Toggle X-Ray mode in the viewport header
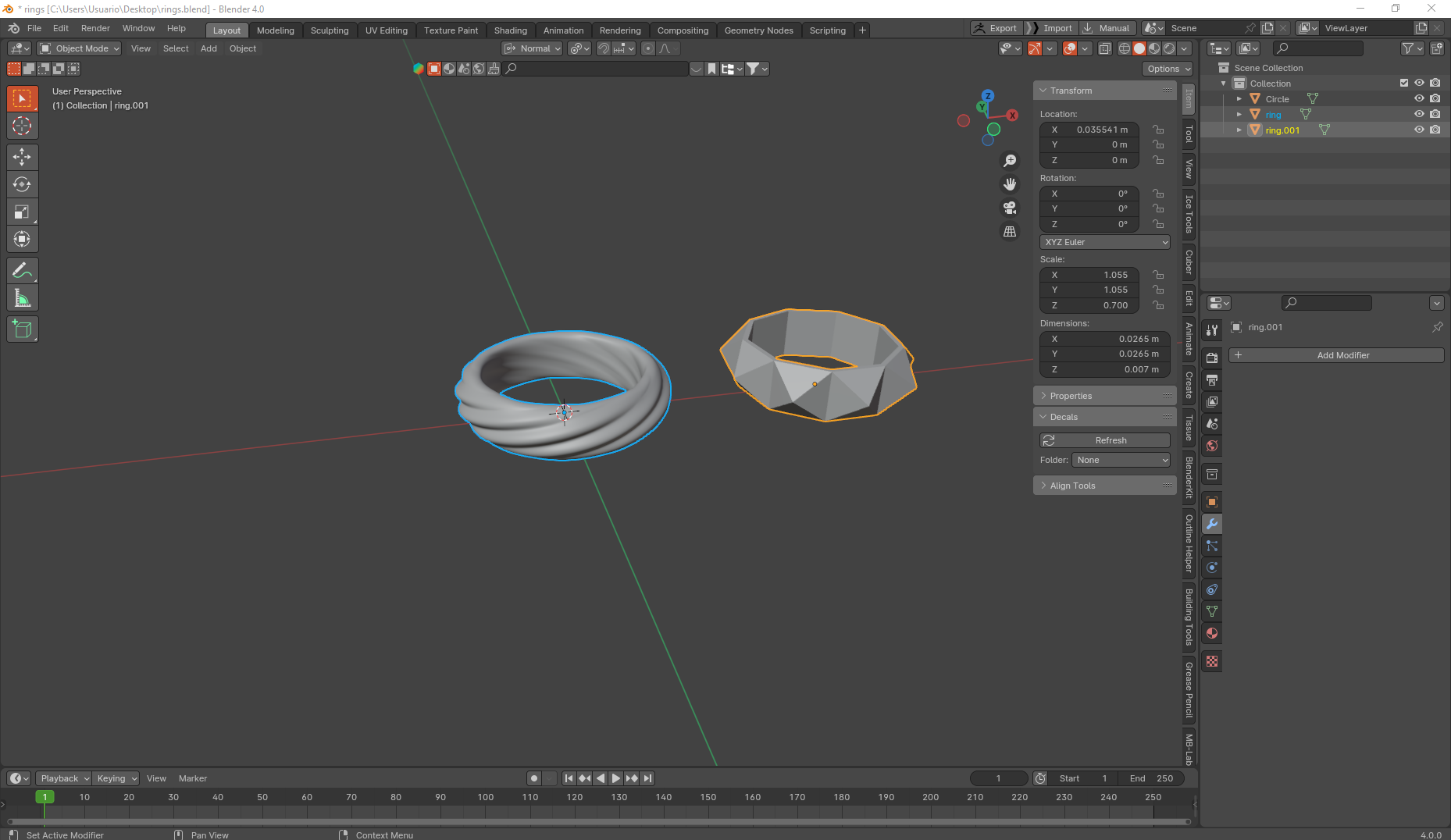Screen dimensions: 1451x840 coord(1105,48)
